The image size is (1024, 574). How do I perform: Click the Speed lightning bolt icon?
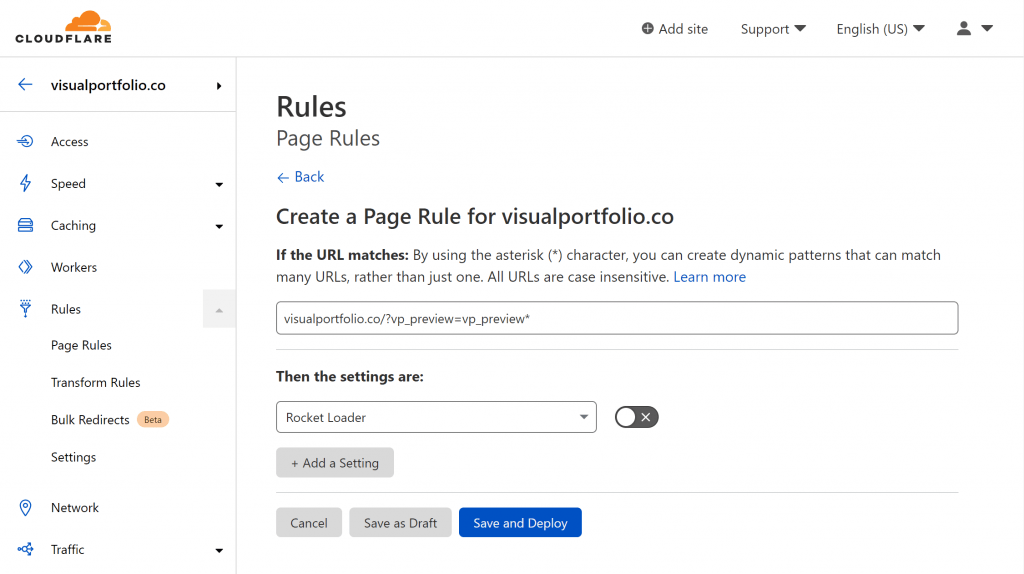click(25, 183)
